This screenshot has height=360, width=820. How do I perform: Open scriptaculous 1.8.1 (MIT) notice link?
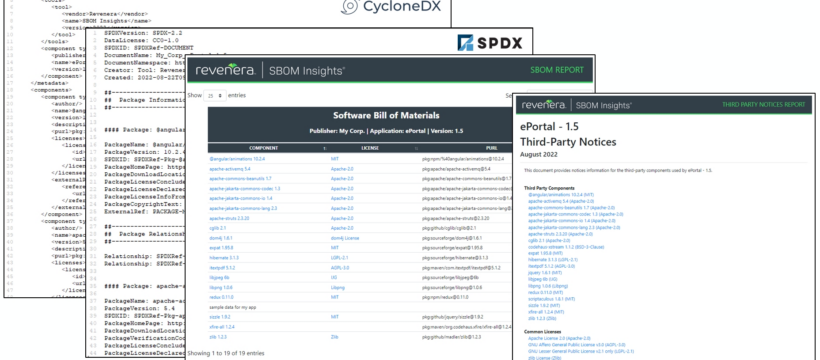coord(551,299)
